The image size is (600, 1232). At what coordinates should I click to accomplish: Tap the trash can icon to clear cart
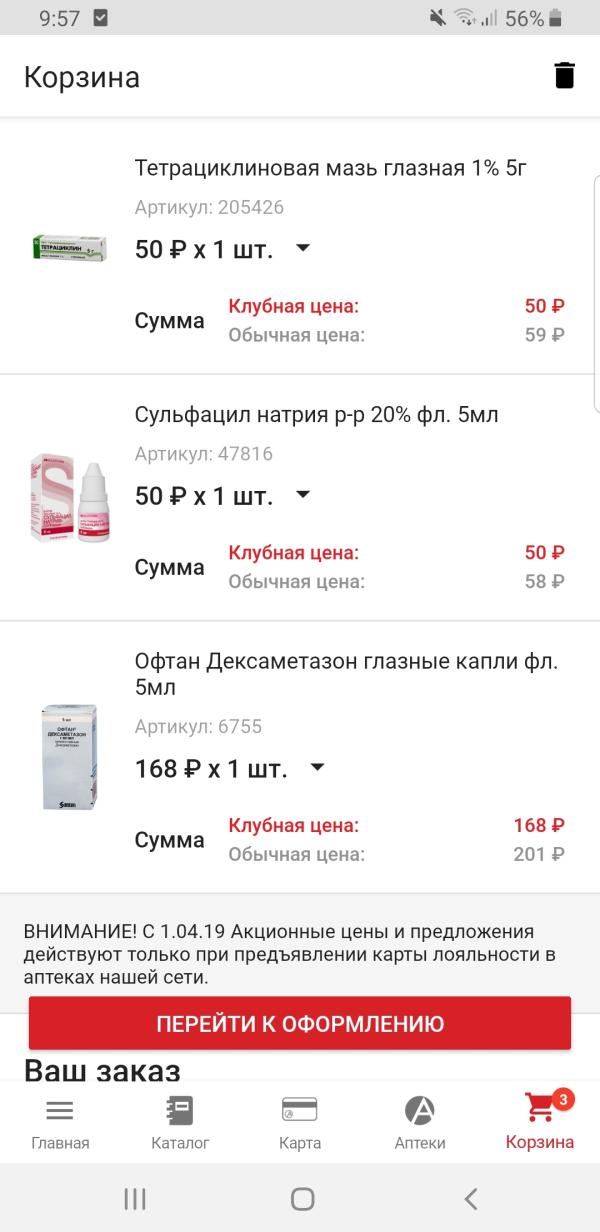click(x=565, y=76)
